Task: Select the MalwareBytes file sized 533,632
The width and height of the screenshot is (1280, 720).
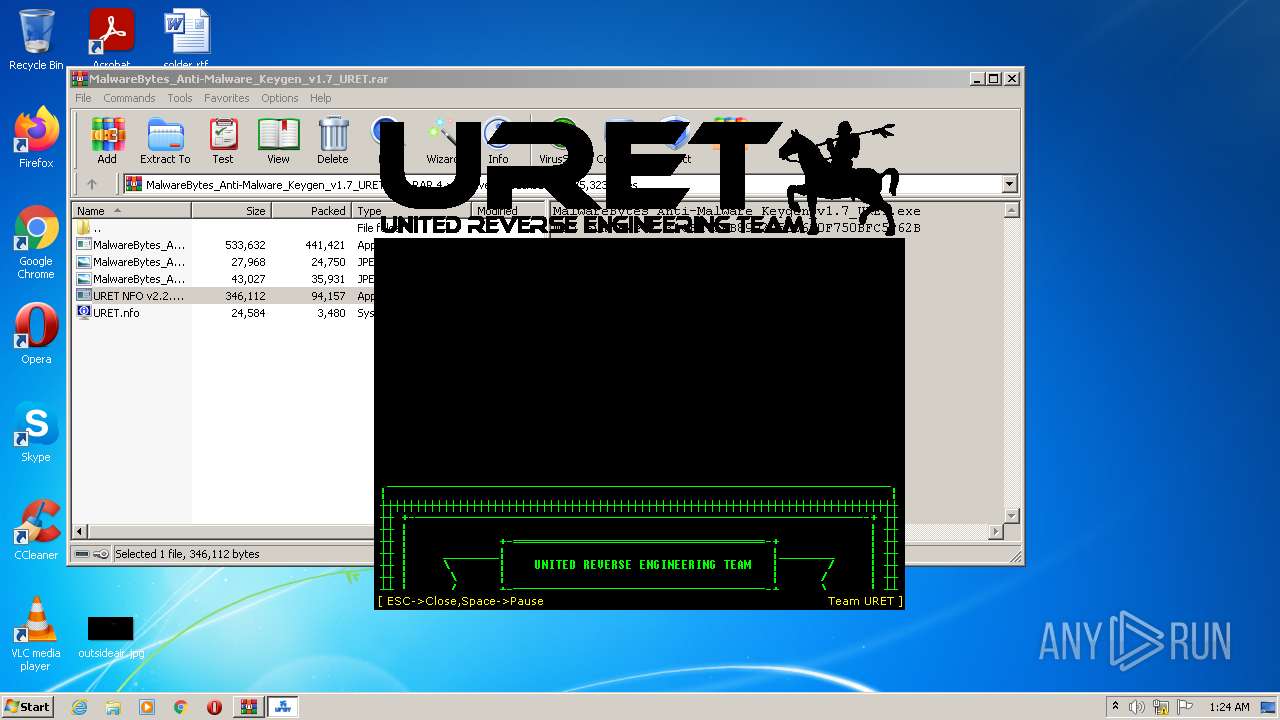Action: coord(223,245)
